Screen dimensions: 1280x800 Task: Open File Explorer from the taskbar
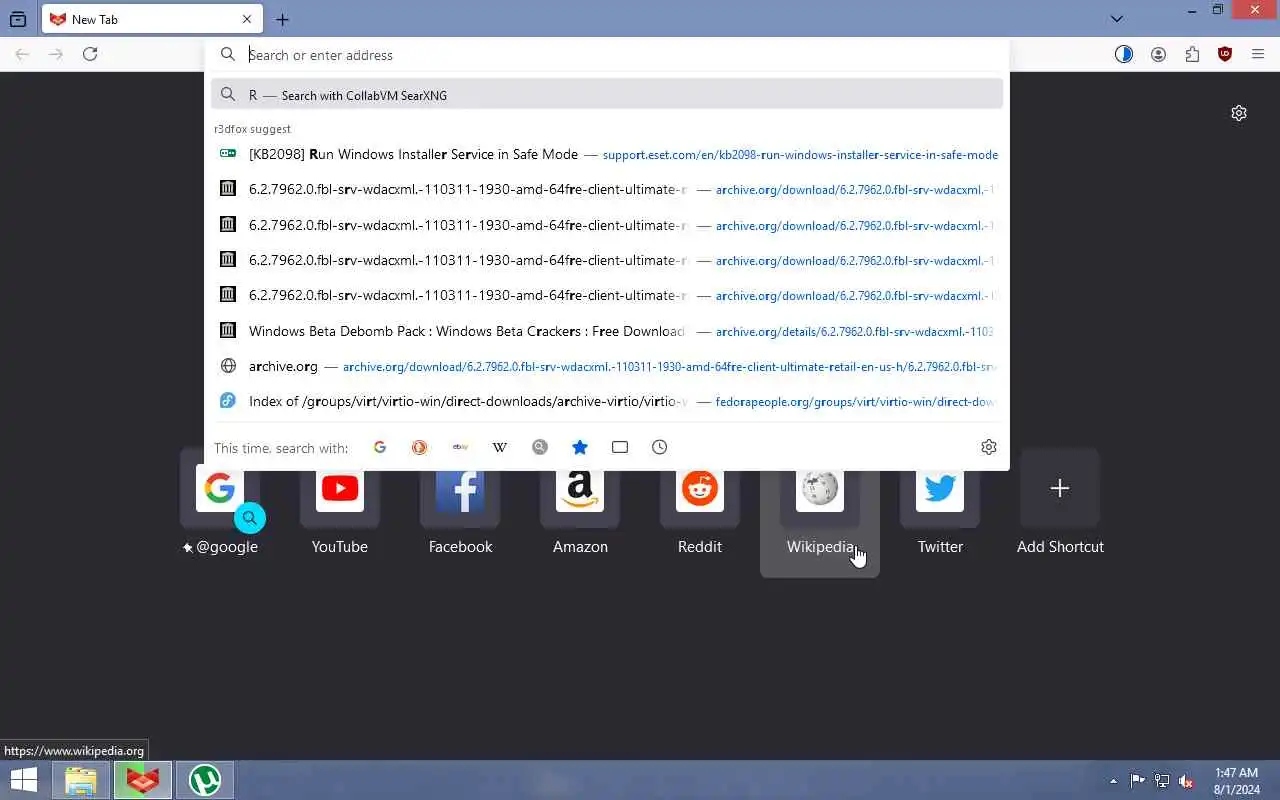81,780
